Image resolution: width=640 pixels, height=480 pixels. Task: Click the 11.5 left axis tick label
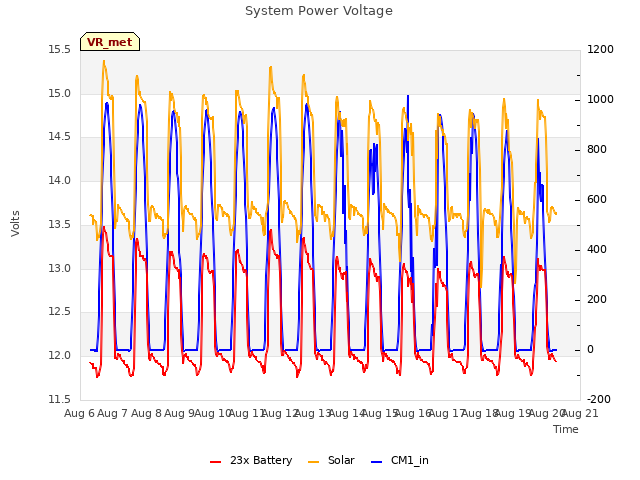[x=60, y=399]
